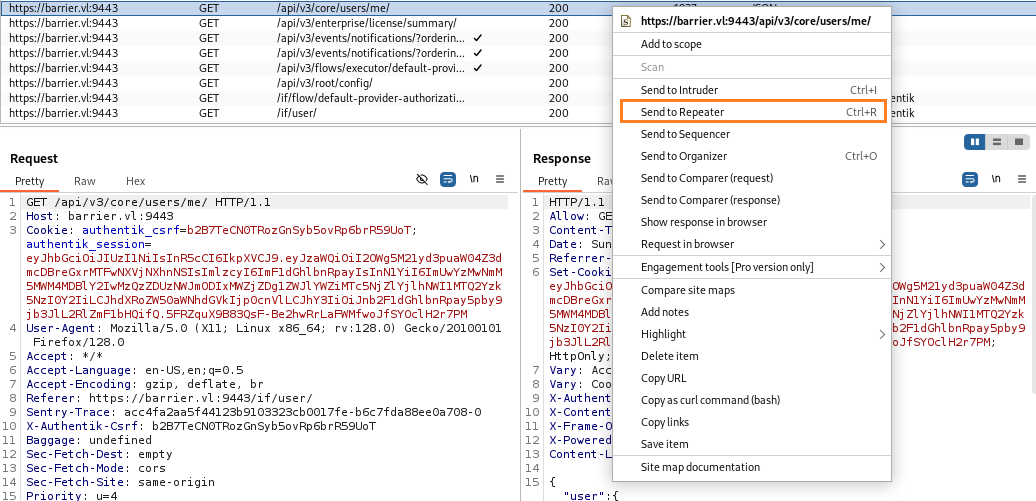Viewport: 1036px width, 501px height.
Task: Select the /if/user/ table row
Action: [307, 113]
